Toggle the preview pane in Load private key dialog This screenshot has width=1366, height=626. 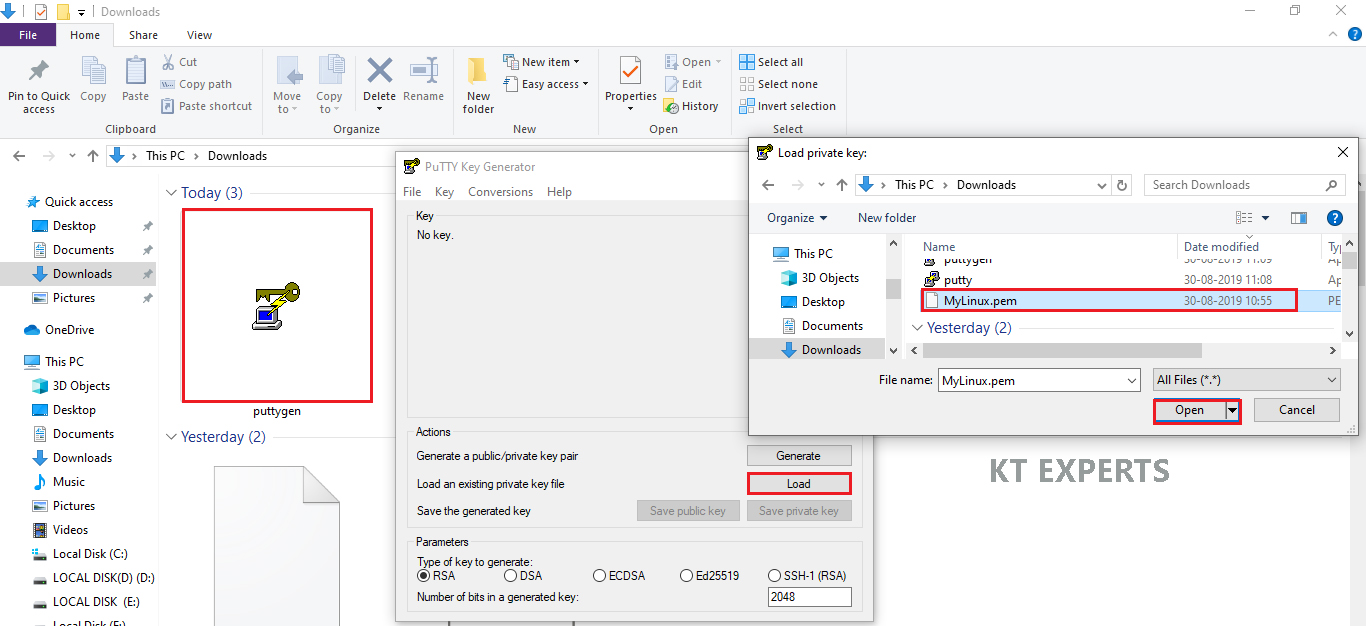point(1299,218)
